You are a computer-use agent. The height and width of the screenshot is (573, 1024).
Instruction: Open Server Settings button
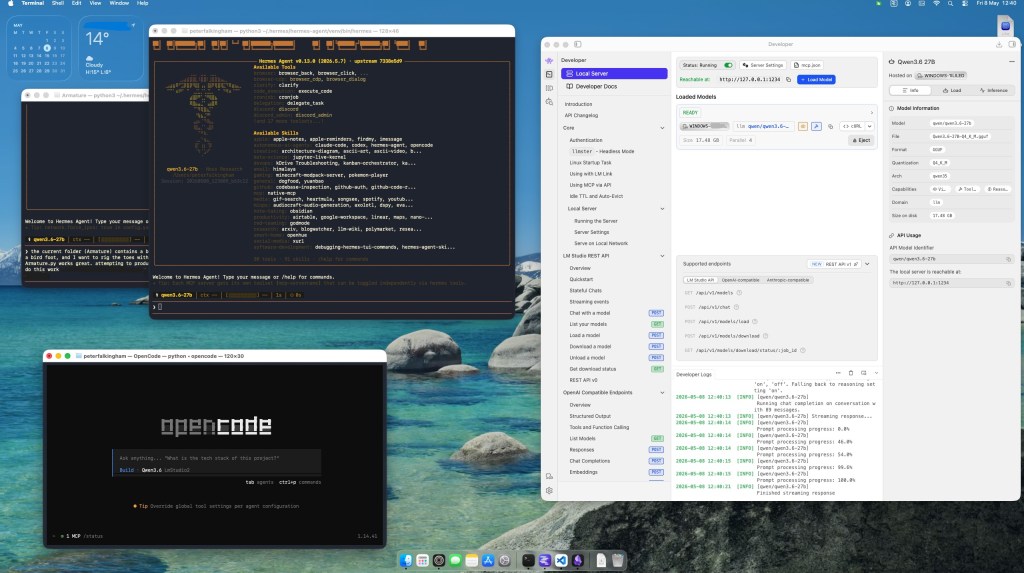pyautogui.click(x=762, y=65)
